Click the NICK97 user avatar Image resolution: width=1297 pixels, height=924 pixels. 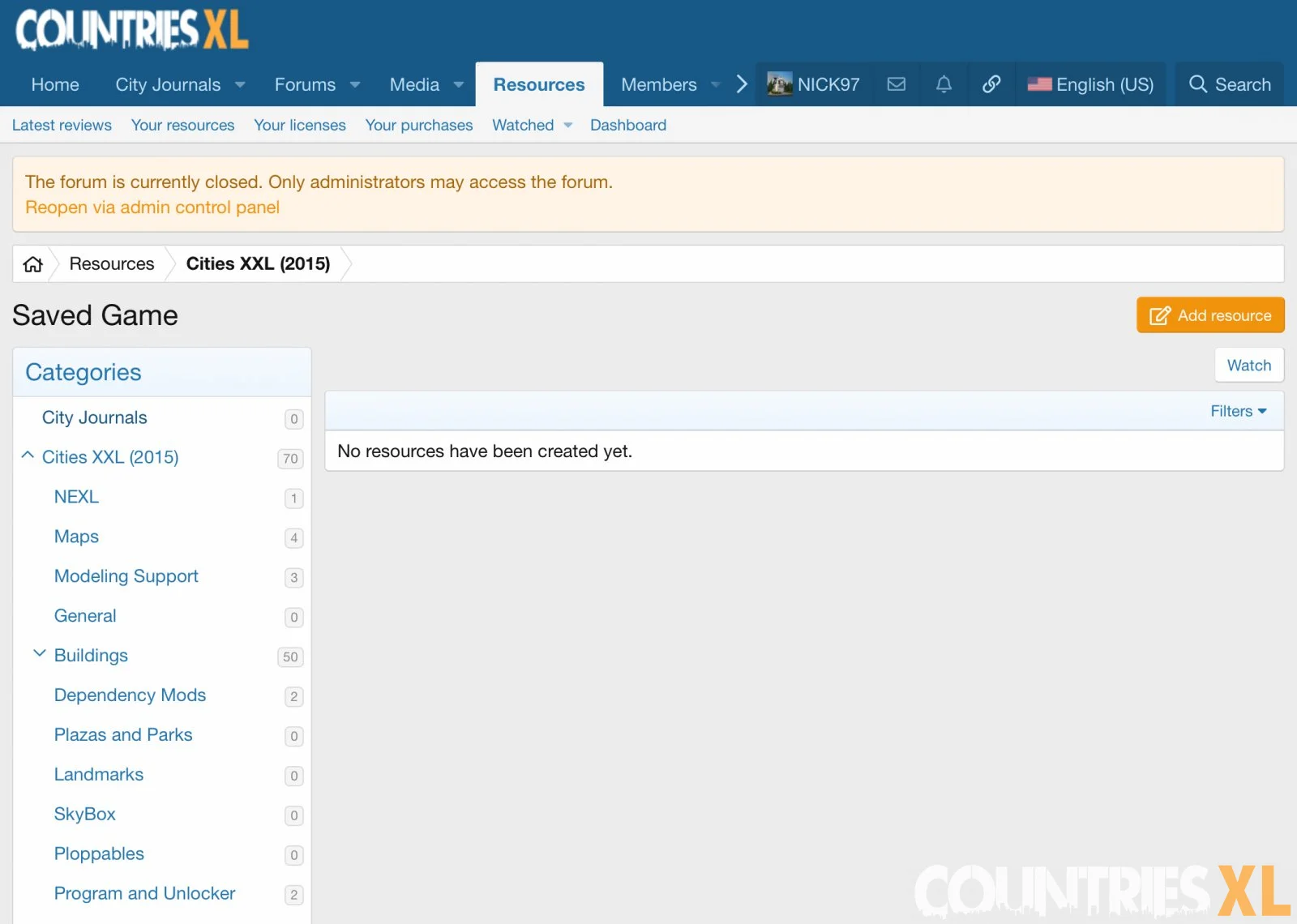pyautogui.click(x=780, y=84)
